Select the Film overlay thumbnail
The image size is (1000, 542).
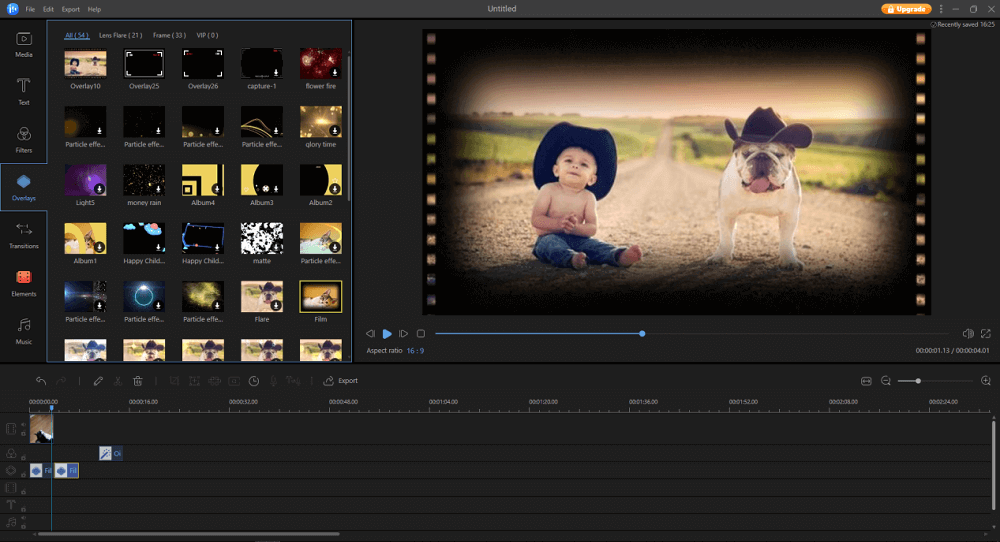click(320, 296)
